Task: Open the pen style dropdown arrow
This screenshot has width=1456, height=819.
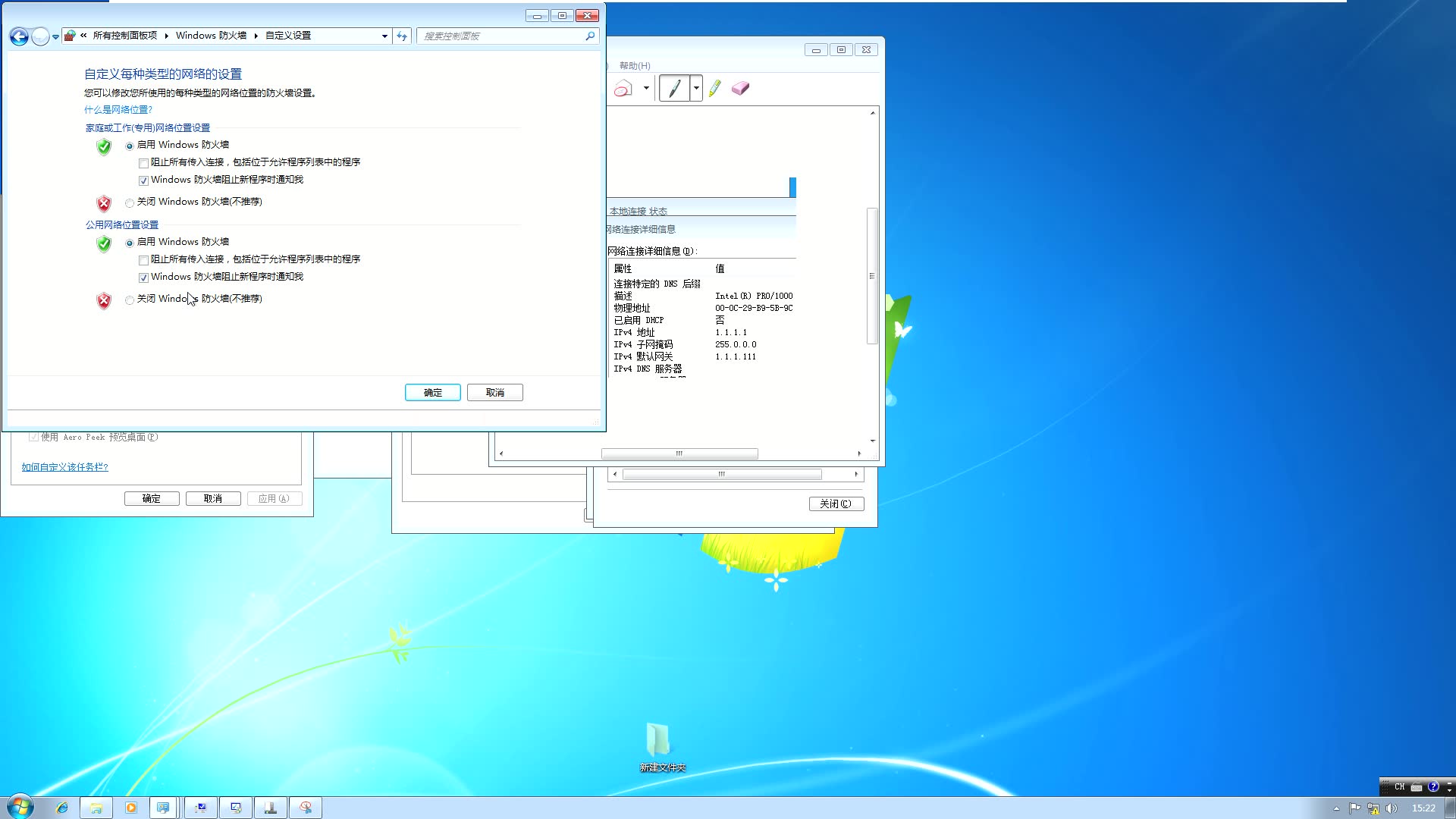Action: (x=695, y=87)
